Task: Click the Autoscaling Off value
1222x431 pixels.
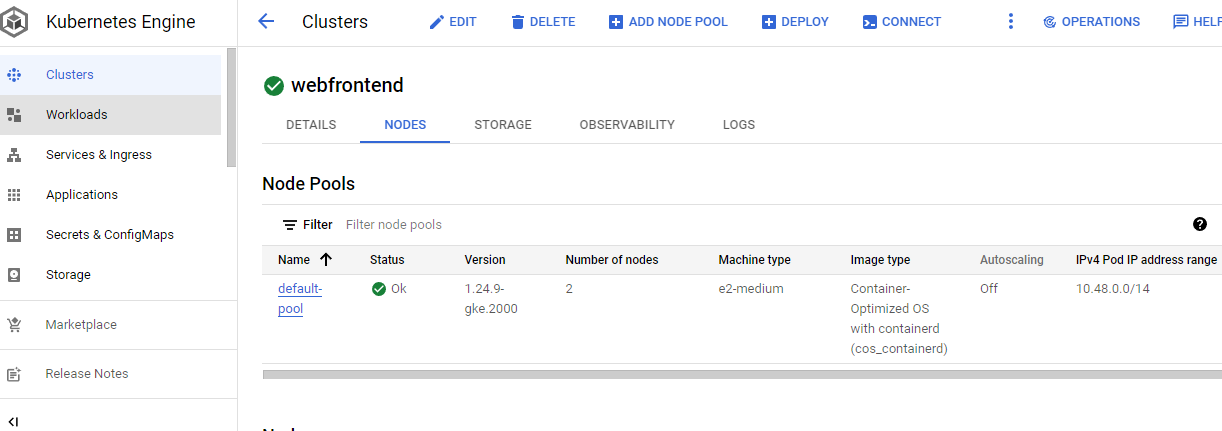Action: click(x=989, y=289)
